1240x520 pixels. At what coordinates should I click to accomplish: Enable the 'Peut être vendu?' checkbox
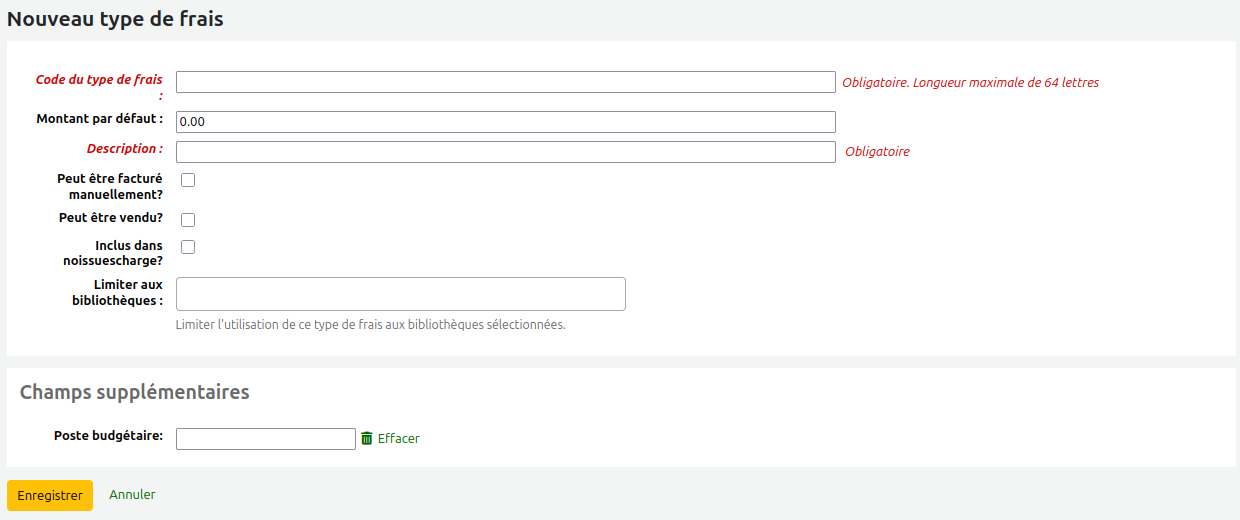pyautogui.click(x=188, y=219)
